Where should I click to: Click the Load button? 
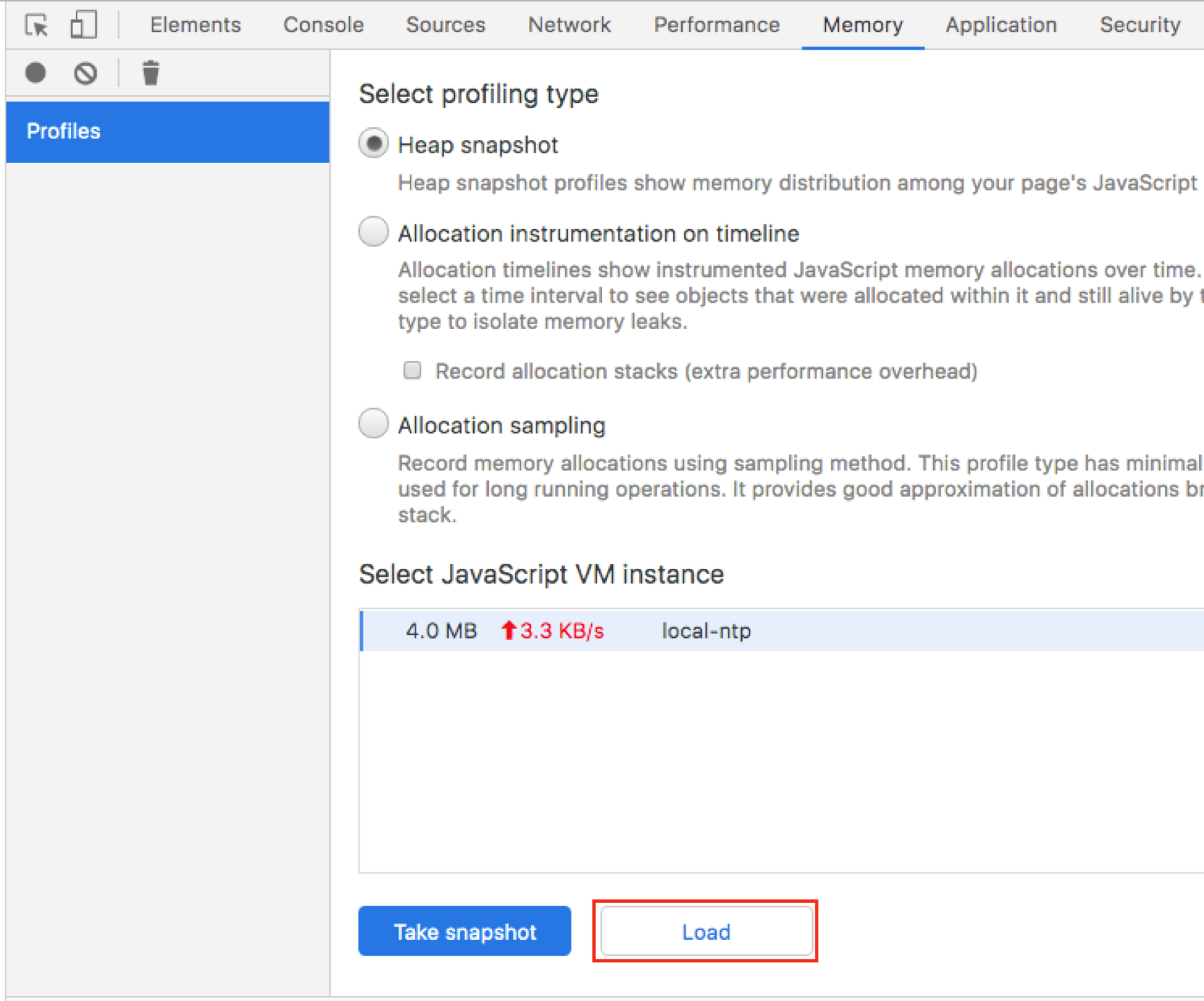coord(706,931)
